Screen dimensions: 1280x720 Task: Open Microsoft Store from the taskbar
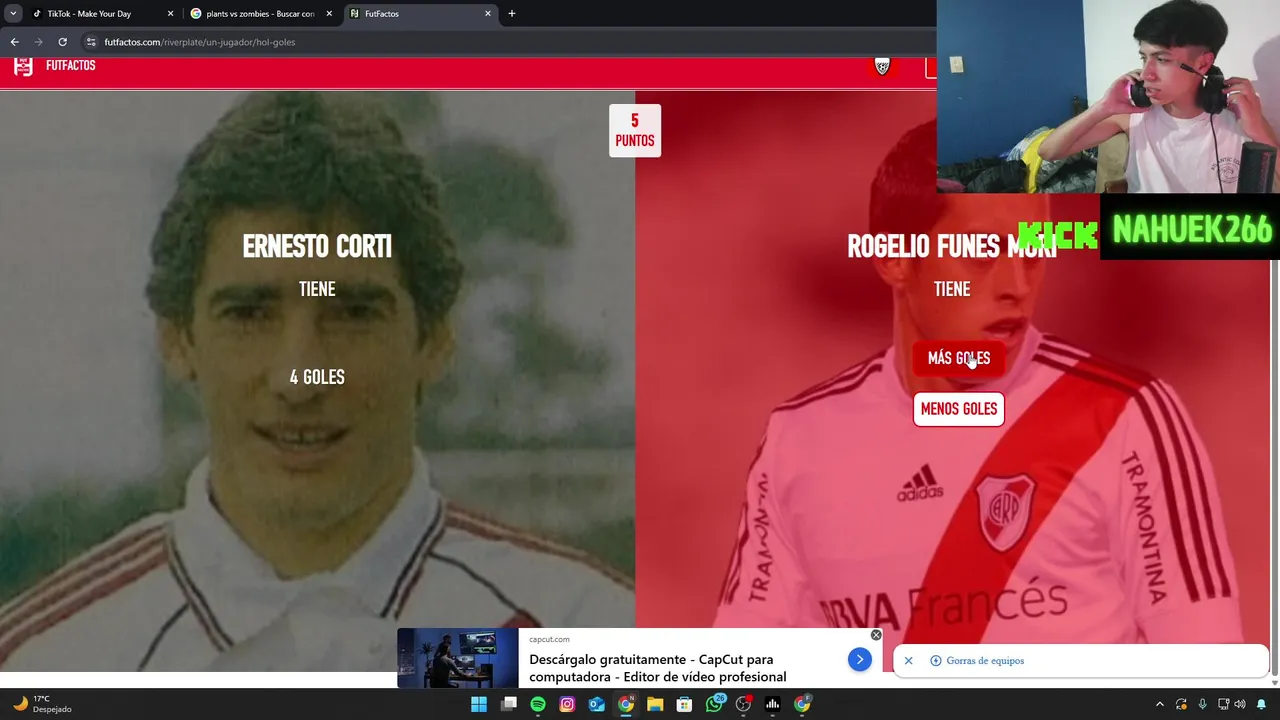(685, 704)
